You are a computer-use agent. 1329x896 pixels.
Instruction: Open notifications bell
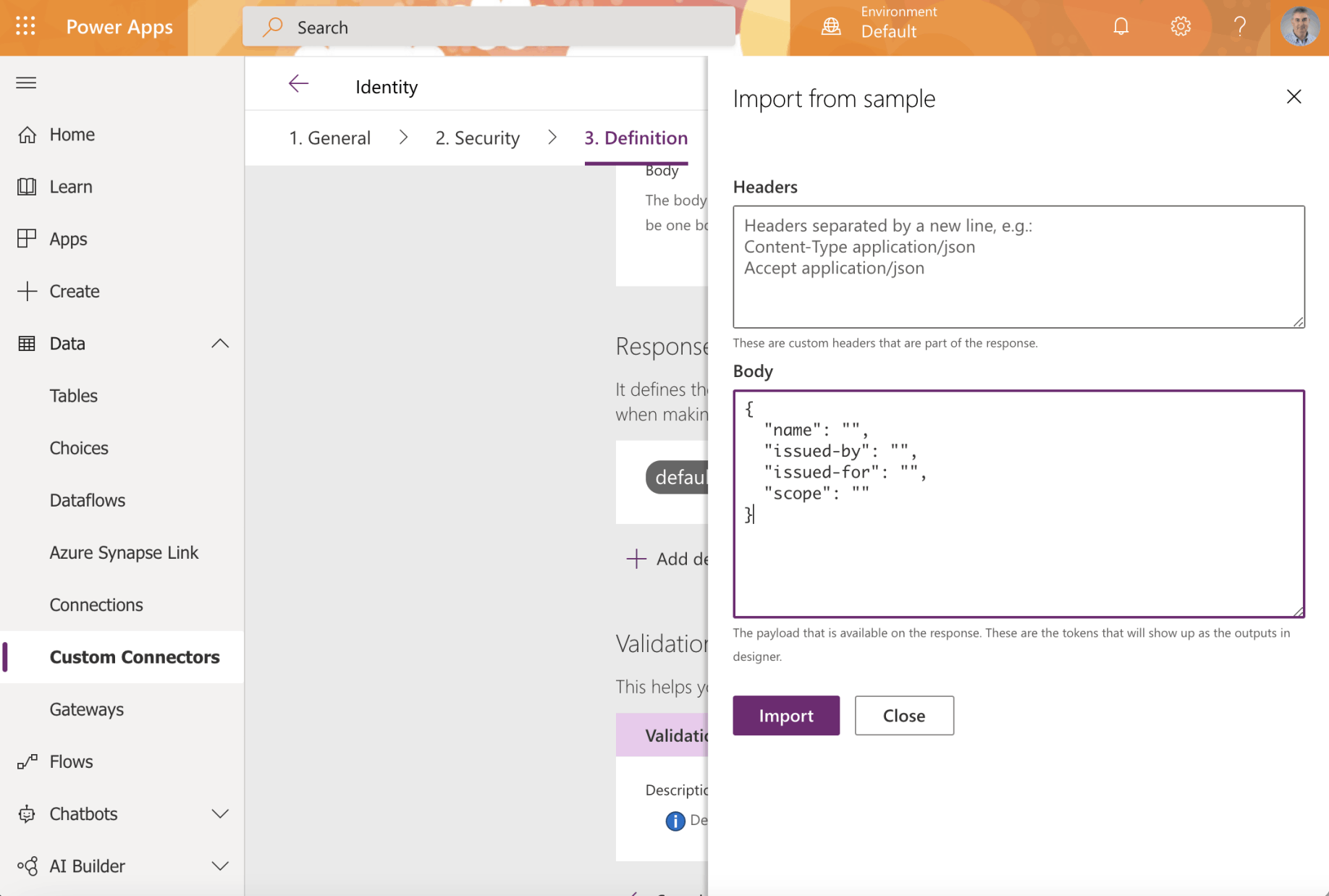[1121, 27]
